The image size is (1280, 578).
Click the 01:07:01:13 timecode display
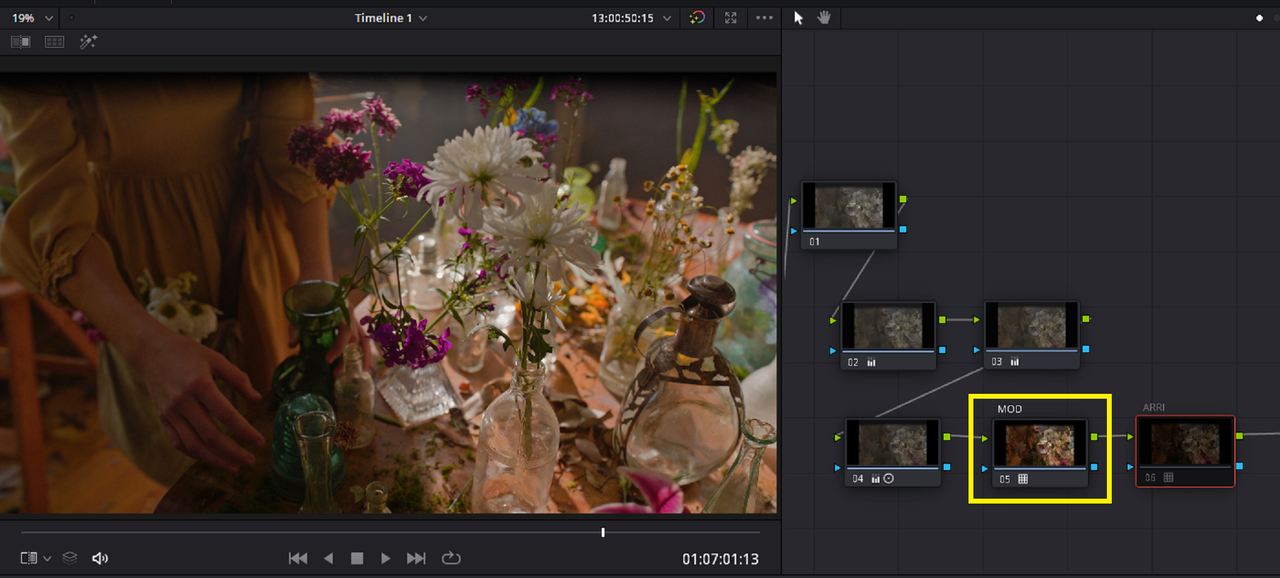tap(721, 559)
